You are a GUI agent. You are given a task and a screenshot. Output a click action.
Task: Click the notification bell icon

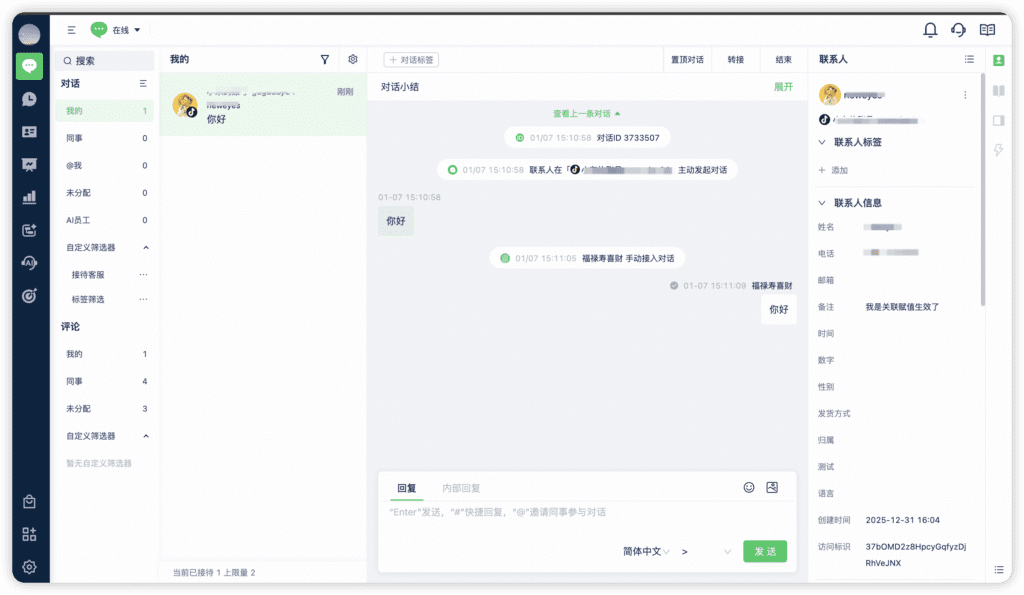click(x=930, y=30)
